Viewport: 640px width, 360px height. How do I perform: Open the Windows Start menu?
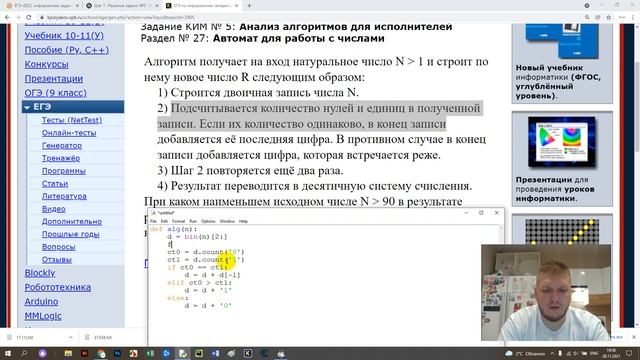[x=8, y=353]
